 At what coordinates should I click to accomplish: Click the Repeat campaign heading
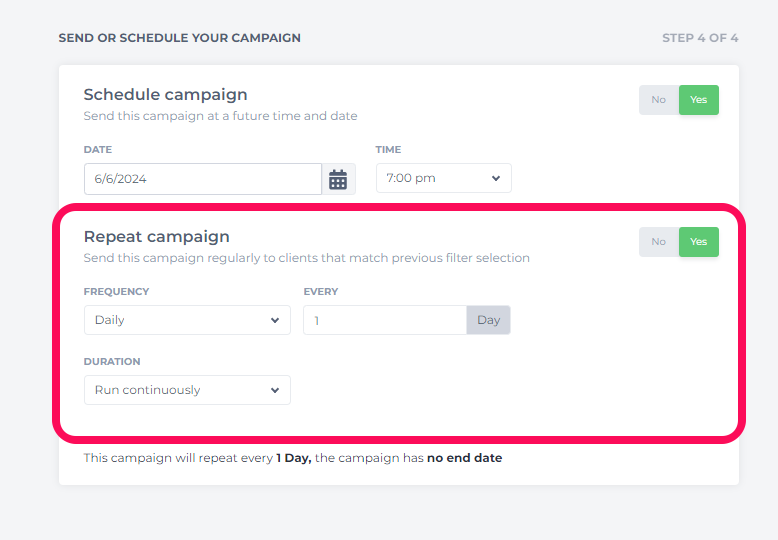[156, 236]
